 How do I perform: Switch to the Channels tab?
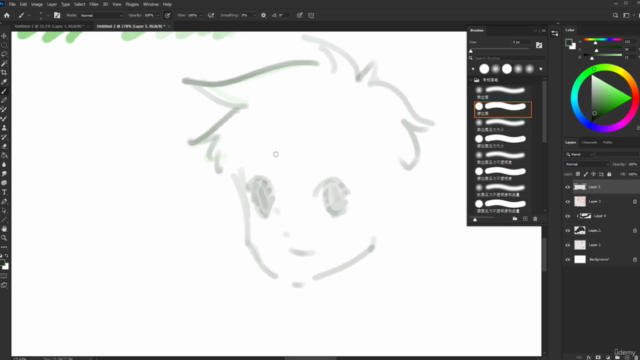point(589,142)
